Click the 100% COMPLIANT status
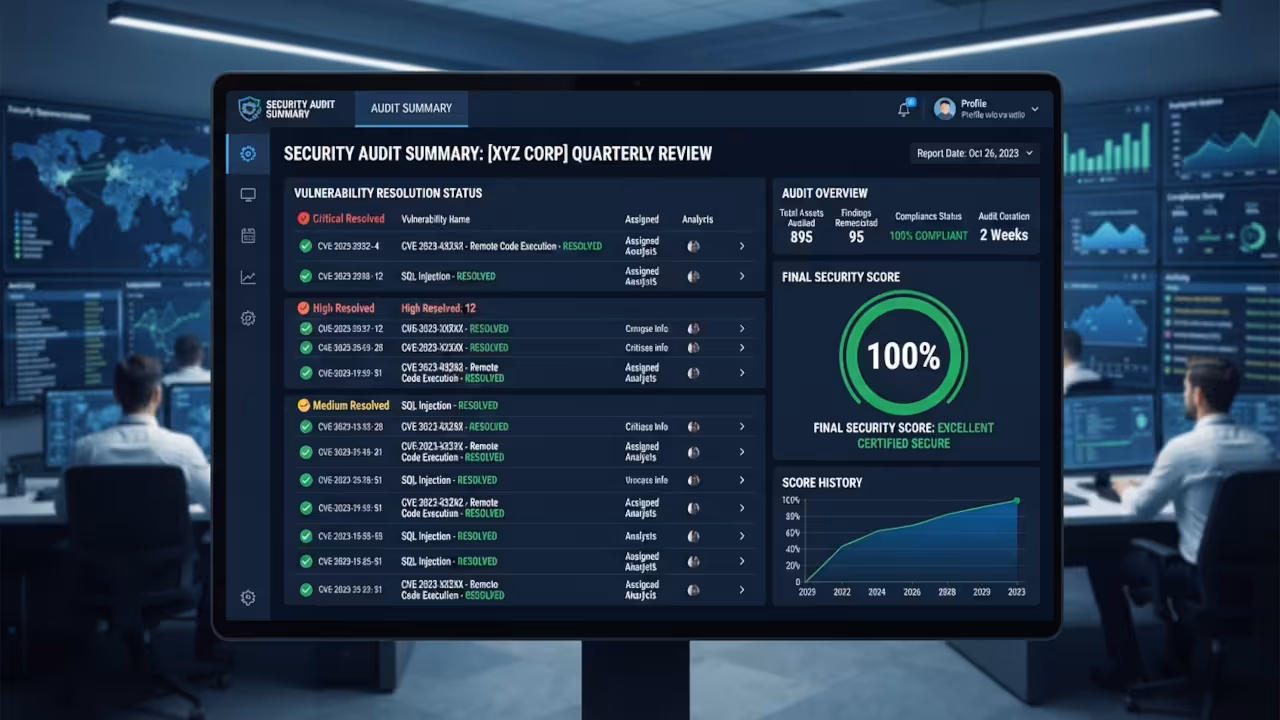Image resolution: width=1280 pixels, height=720 pixels. [929, 236]
